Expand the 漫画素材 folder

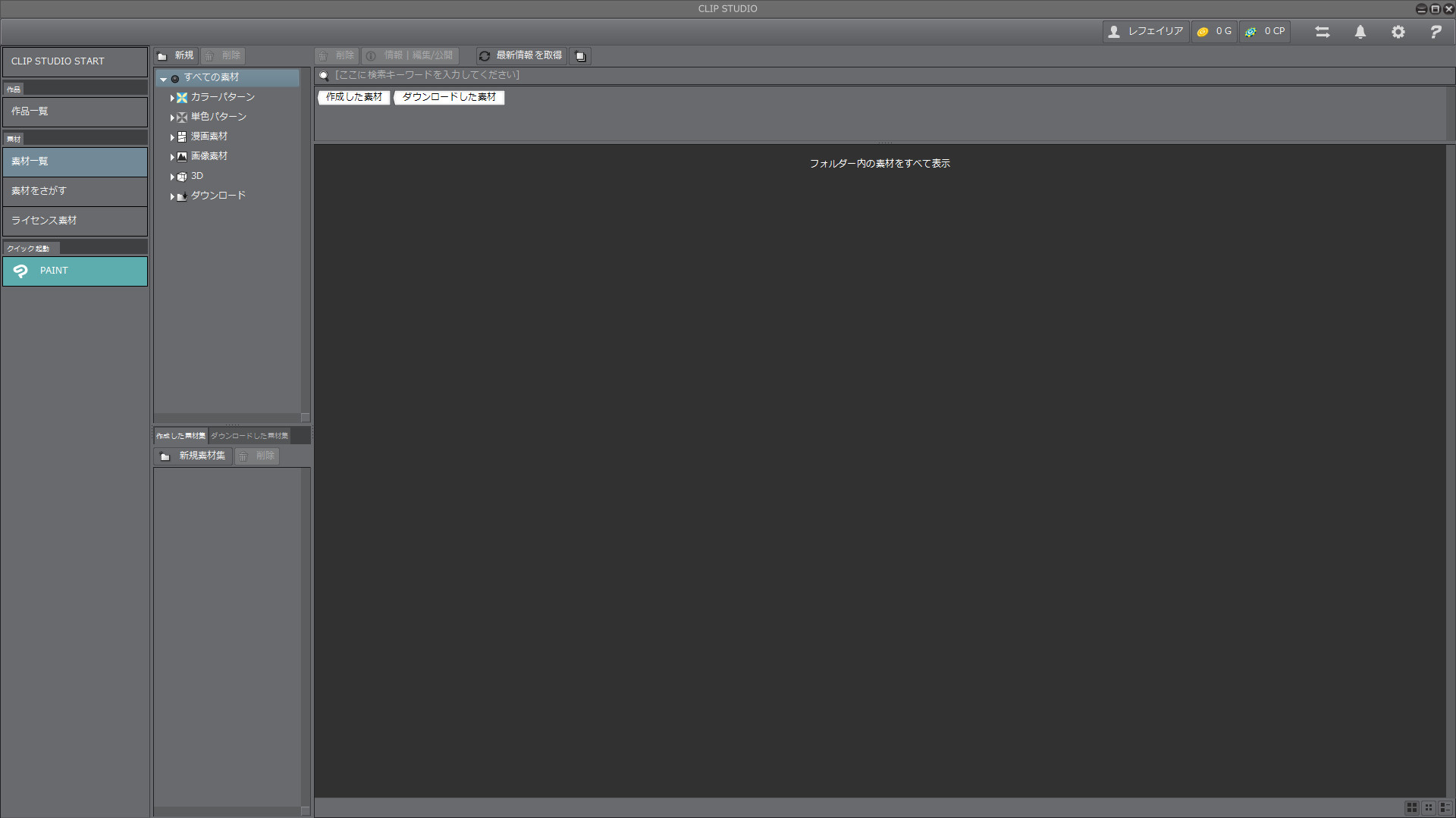pos(172,137)
